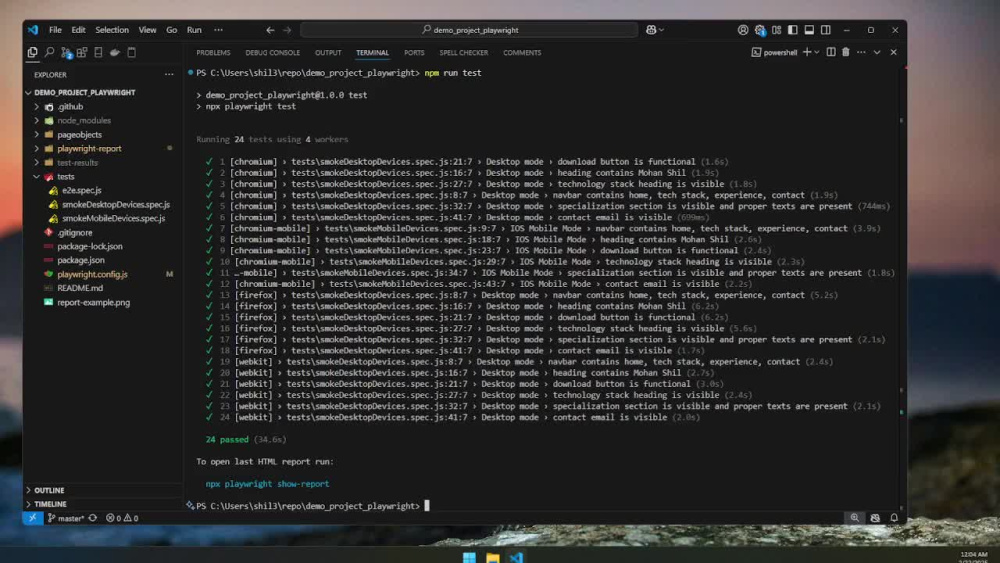
Task: Open the Manage gear icon with badge
Action: tap(760, 30)
